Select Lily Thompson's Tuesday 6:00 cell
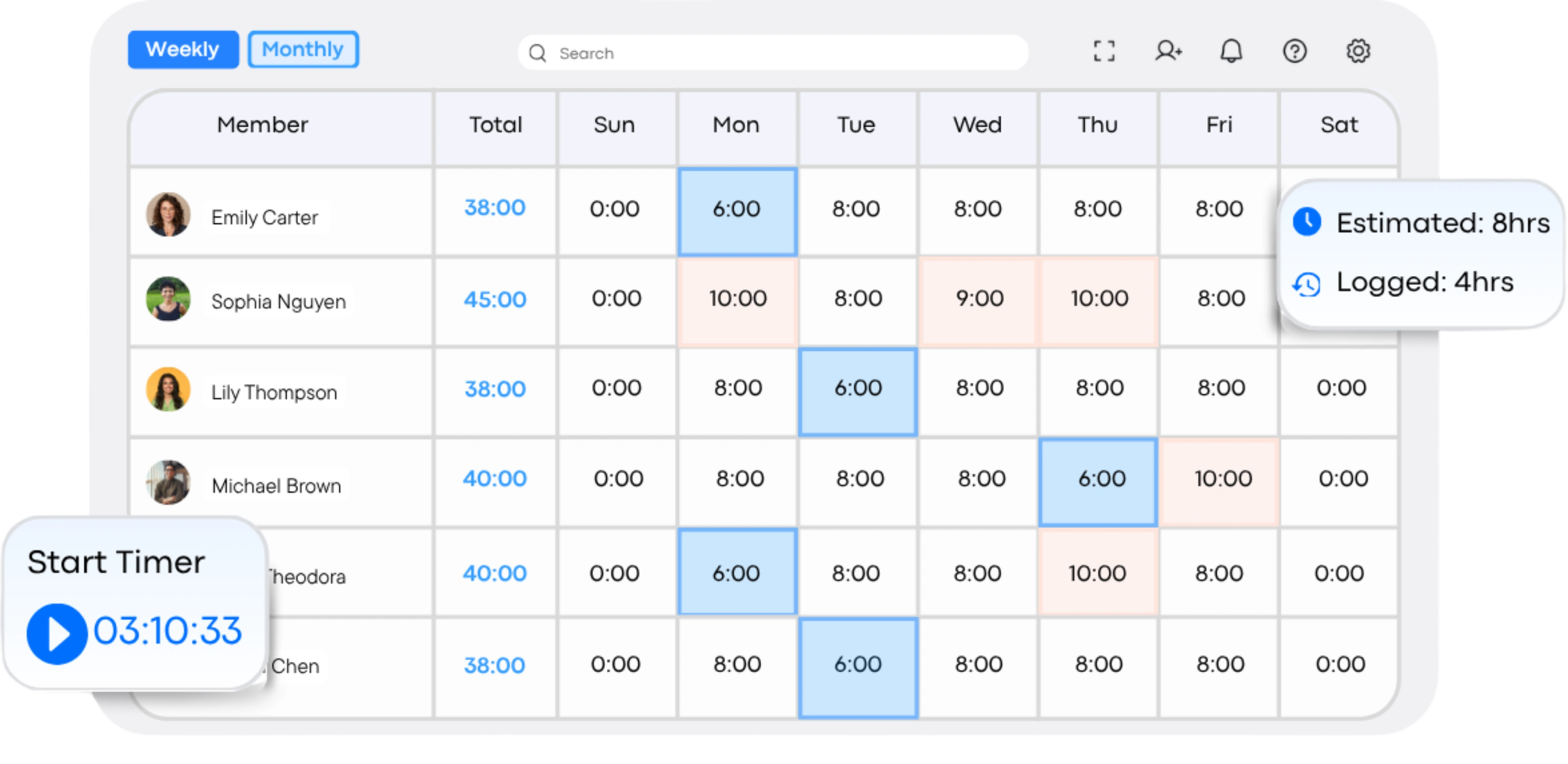This screenshot has height=764, width=1568. coord(857,391)
